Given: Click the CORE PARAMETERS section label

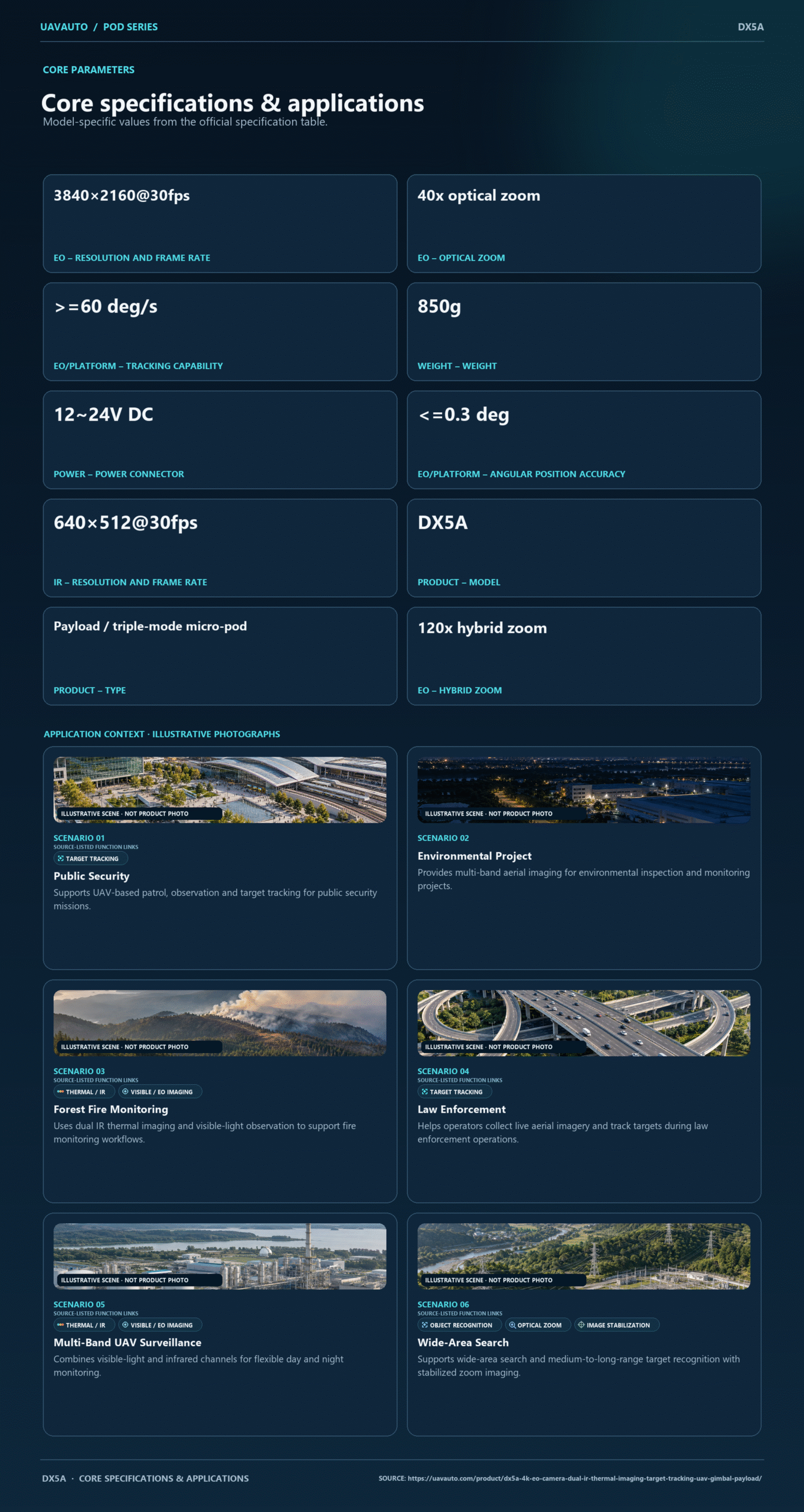Looking at the screenshot, I should (89, 70).
